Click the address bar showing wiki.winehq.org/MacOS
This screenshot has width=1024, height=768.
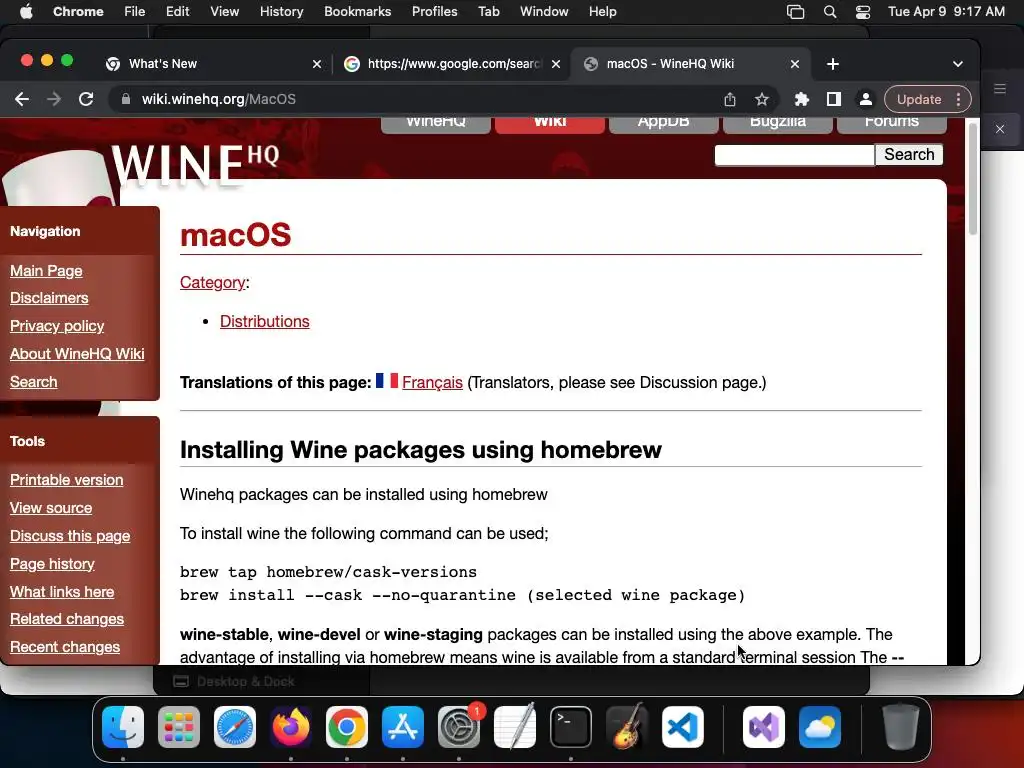tap(418, 99)
